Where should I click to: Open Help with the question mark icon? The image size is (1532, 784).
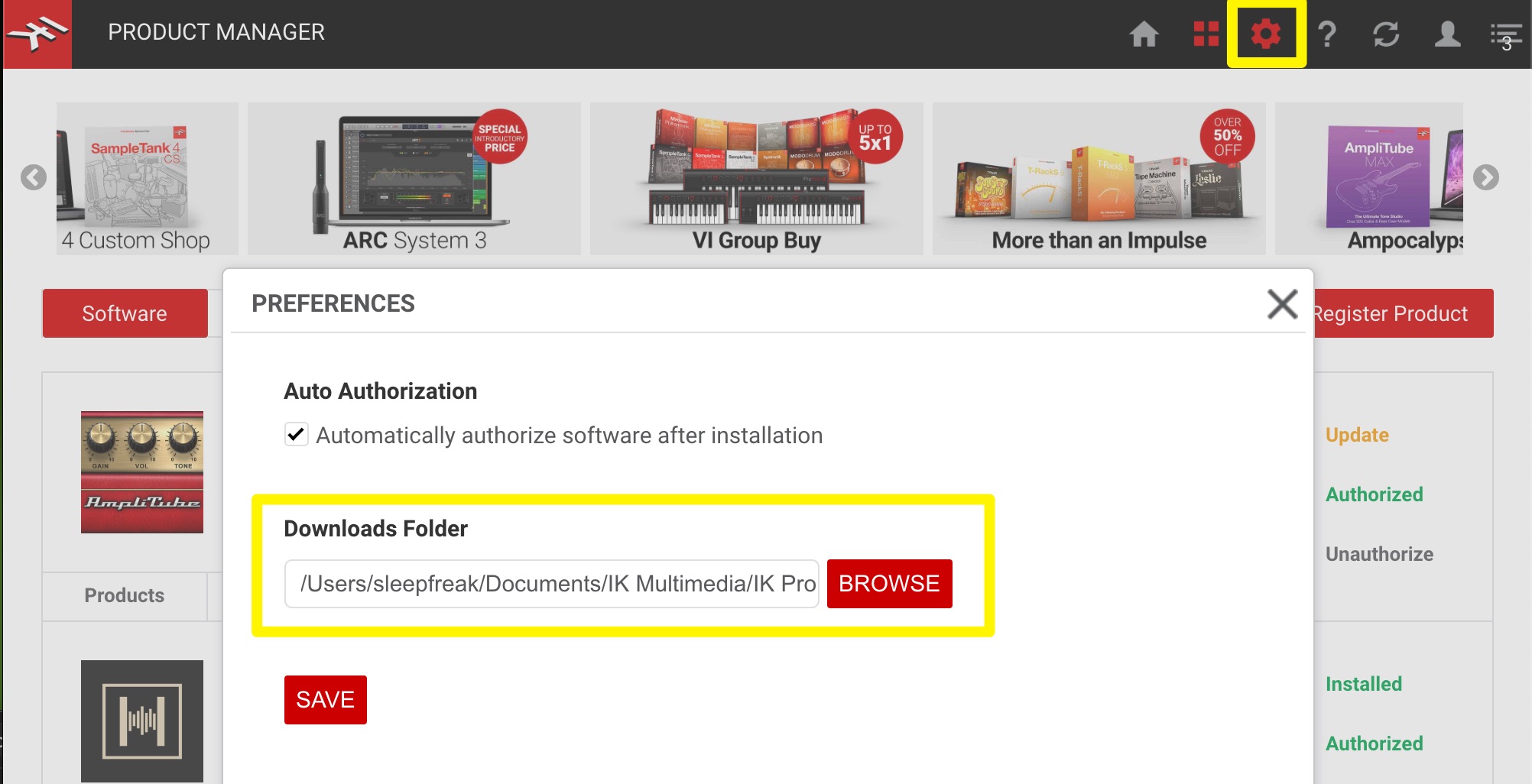click(x=1327, y=34)
